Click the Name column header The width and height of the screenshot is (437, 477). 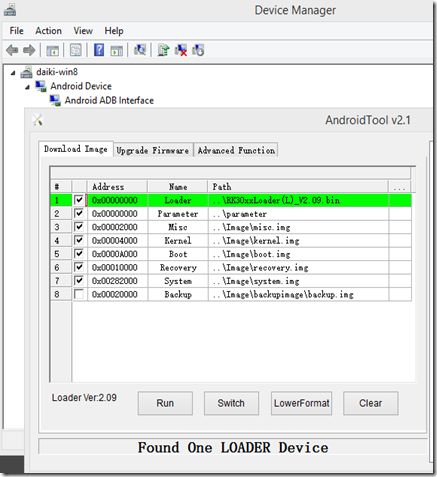point(178,187)
